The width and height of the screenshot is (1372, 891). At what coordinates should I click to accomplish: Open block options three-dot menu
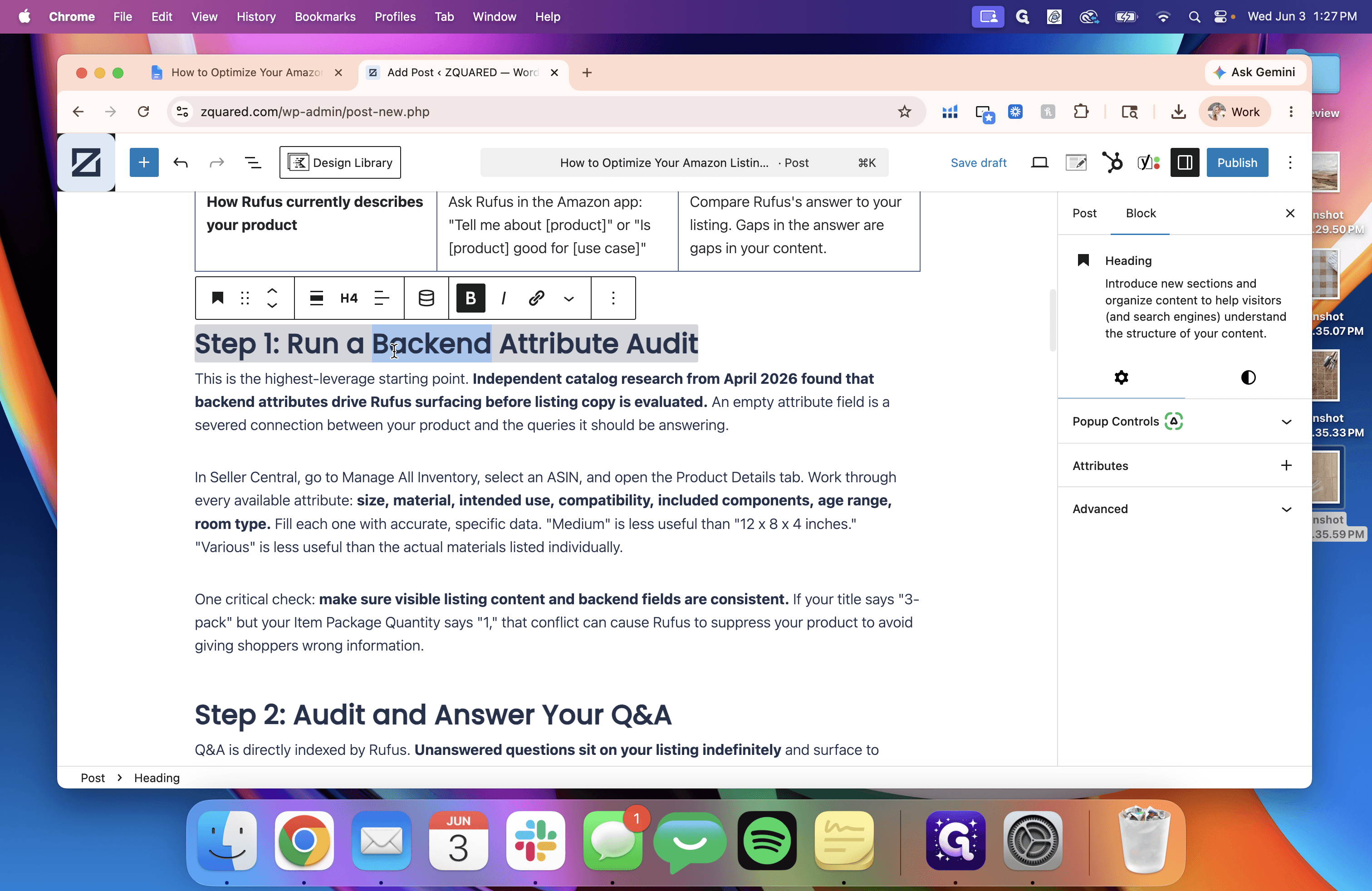pos(613,298)
